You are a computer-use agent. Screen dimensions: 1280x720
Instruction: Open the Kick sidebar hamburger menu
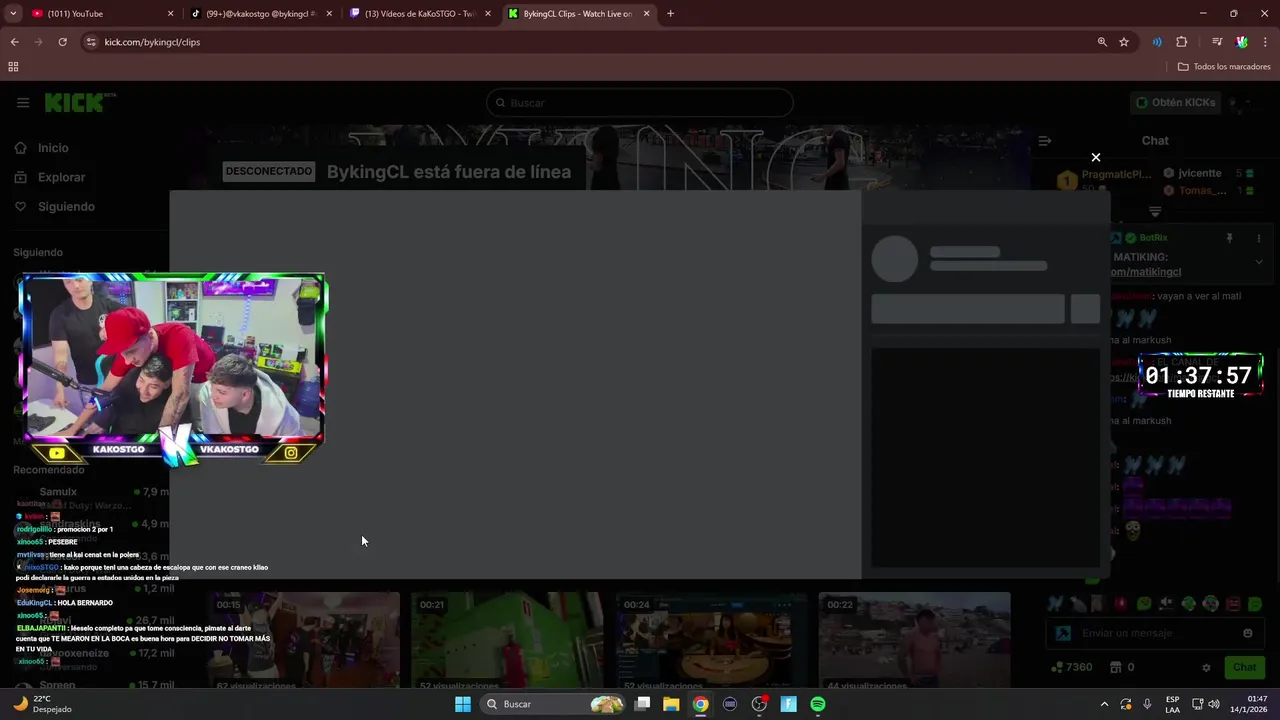tap(23, 102)
